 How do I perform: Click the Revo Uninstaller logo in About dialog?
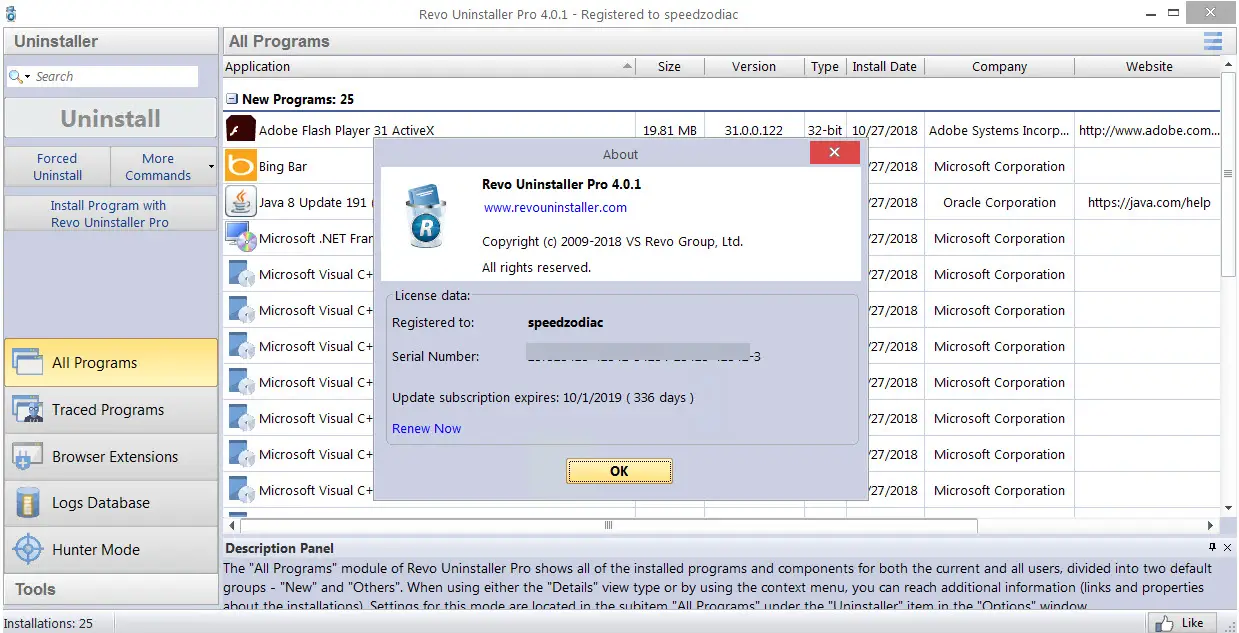(427, 215)
